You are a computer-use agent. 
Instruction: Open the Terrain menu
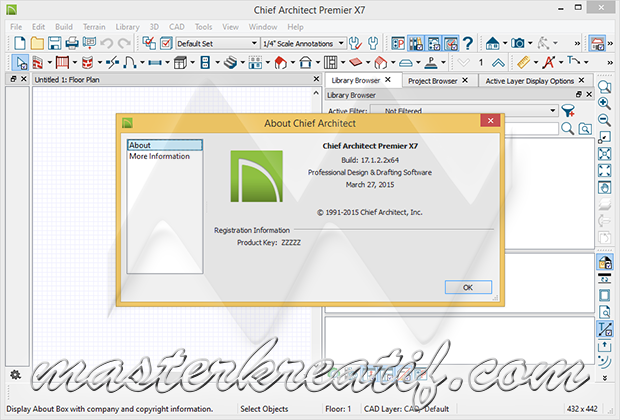[x=94, y=27]
